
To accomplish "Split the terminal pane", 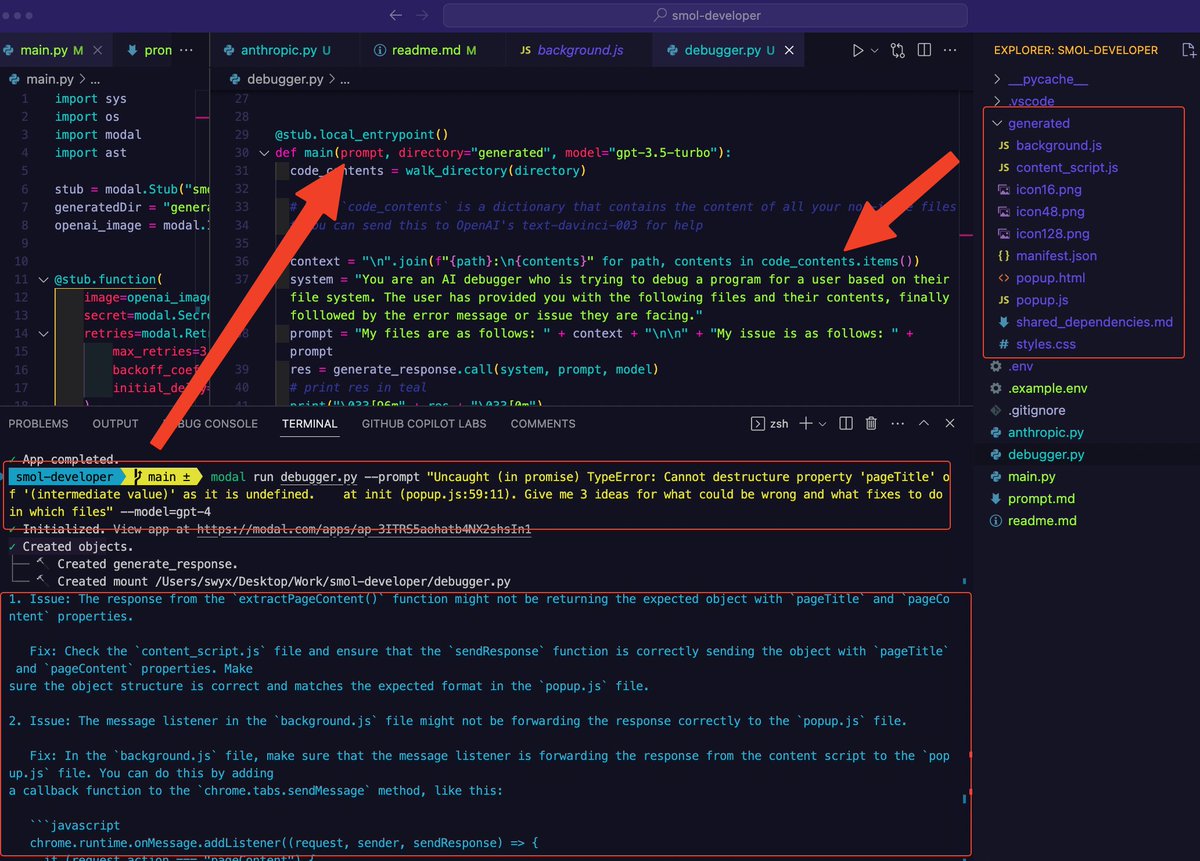I will click(846, 424).
